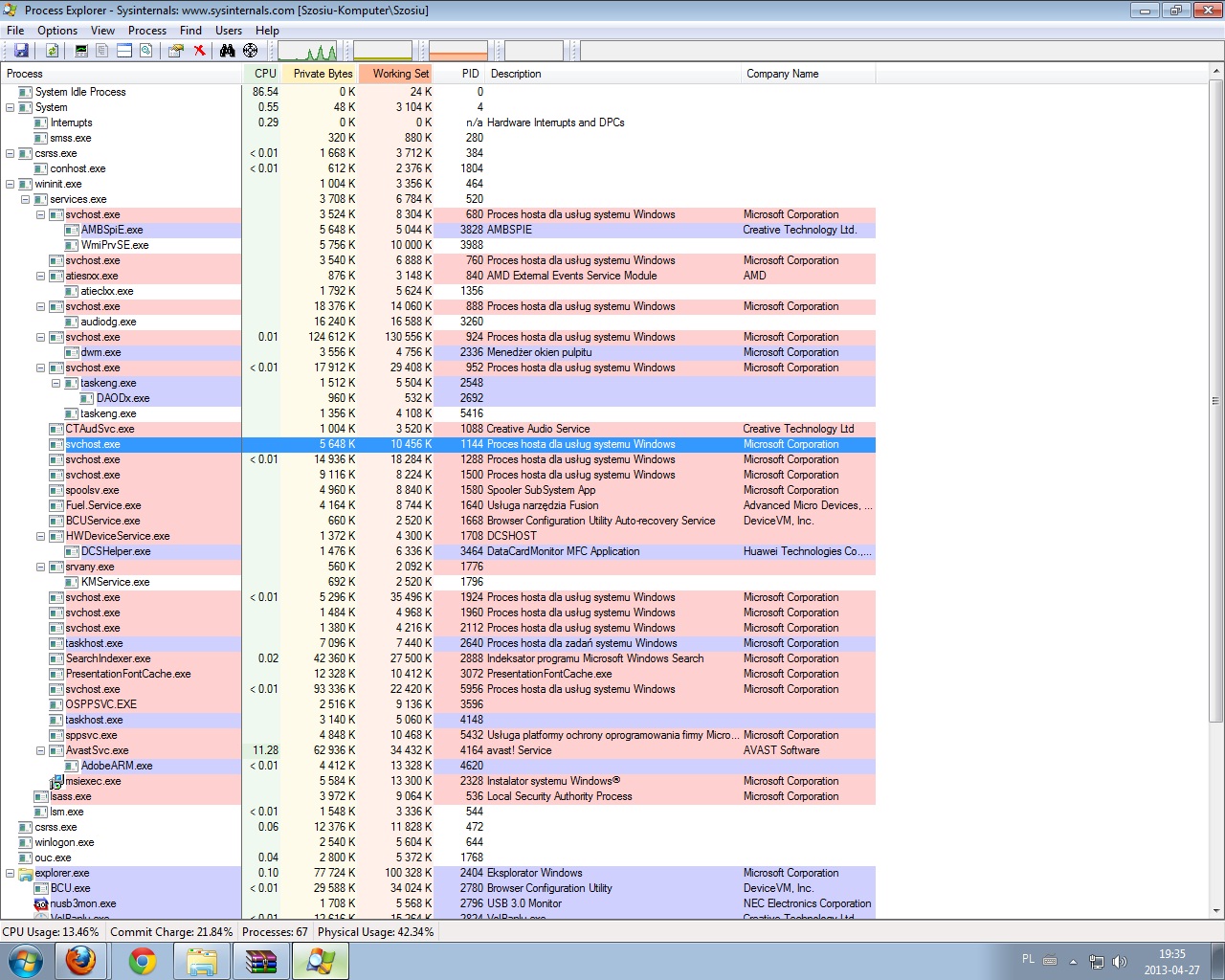The image size is (1225, 980).
Task: Sort by the Description column header
Action: pos(613,74)
